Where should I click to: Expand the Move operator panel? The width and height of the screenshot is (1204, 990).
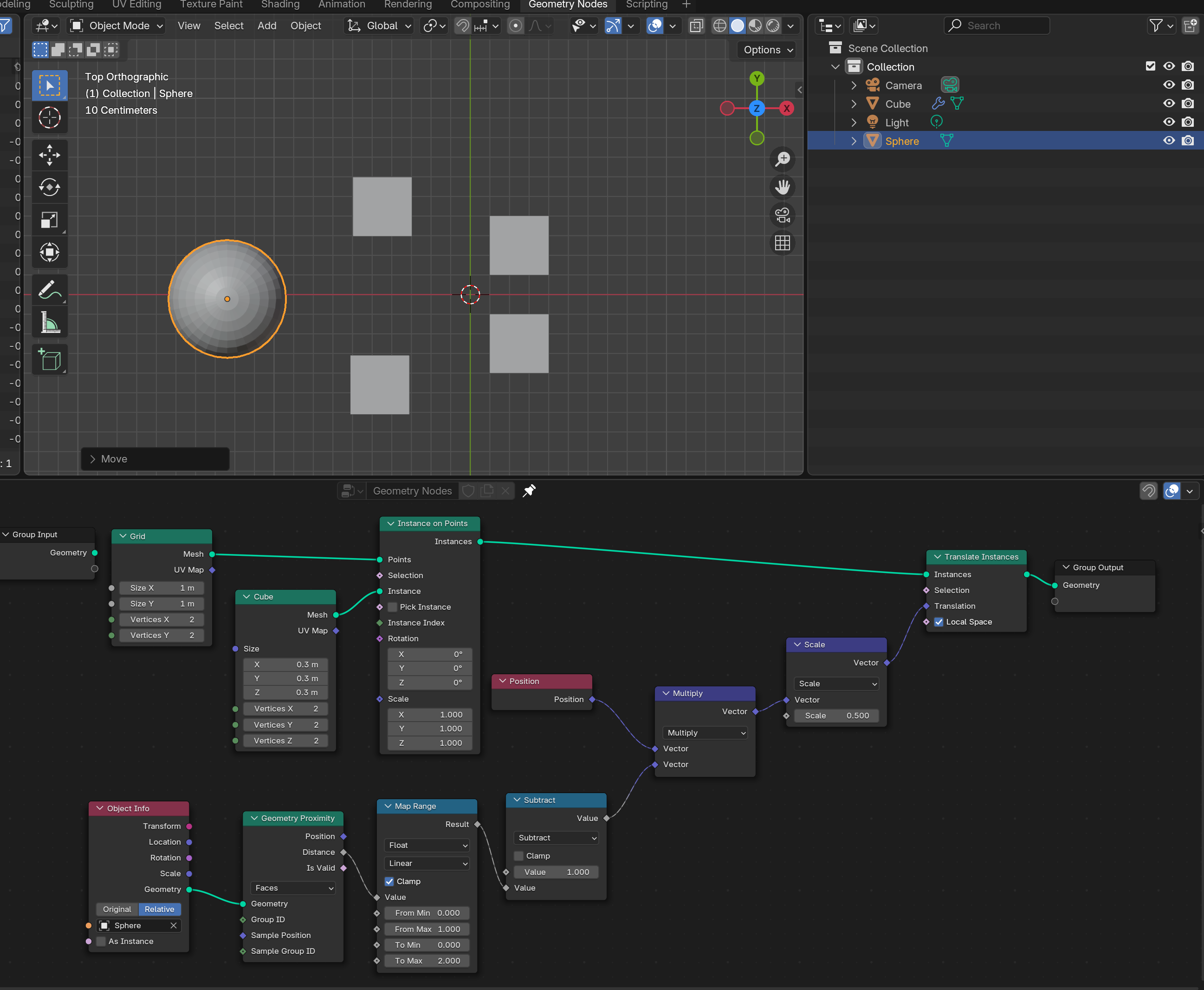pyautogui.click(x=155, y=459)
